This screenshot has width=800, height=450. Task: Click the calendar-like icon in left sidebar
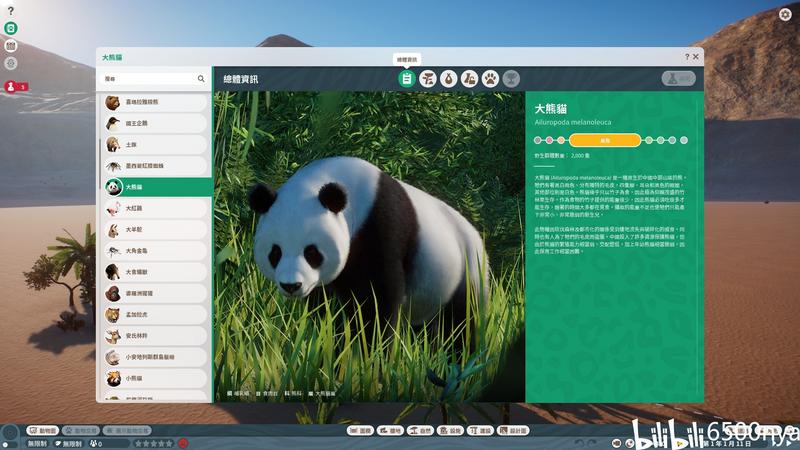tap(11, 46)
